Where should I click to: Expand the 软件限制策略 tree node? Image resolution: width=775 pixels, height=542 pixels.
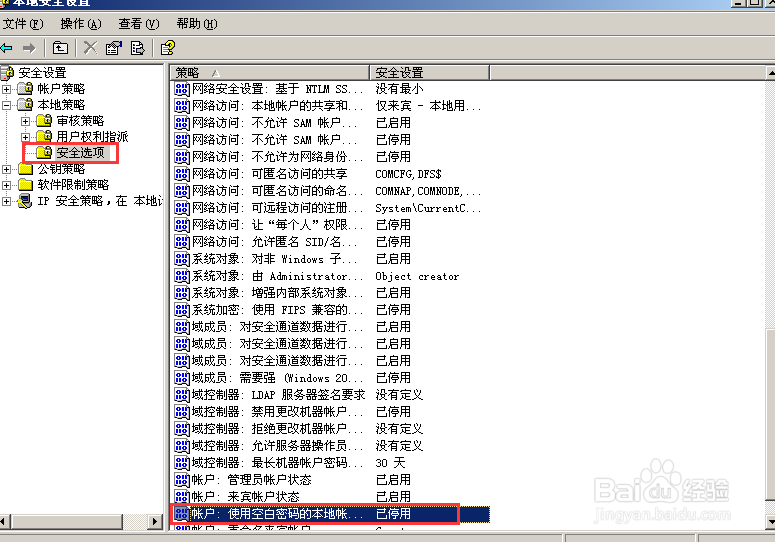pos(6,185)
